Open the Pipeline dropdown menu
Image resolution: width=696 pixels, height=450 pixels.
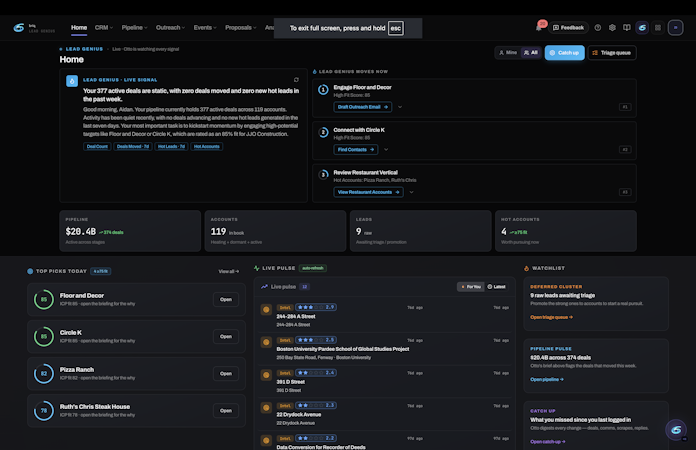pyautogui.click(x=134, y=28)
